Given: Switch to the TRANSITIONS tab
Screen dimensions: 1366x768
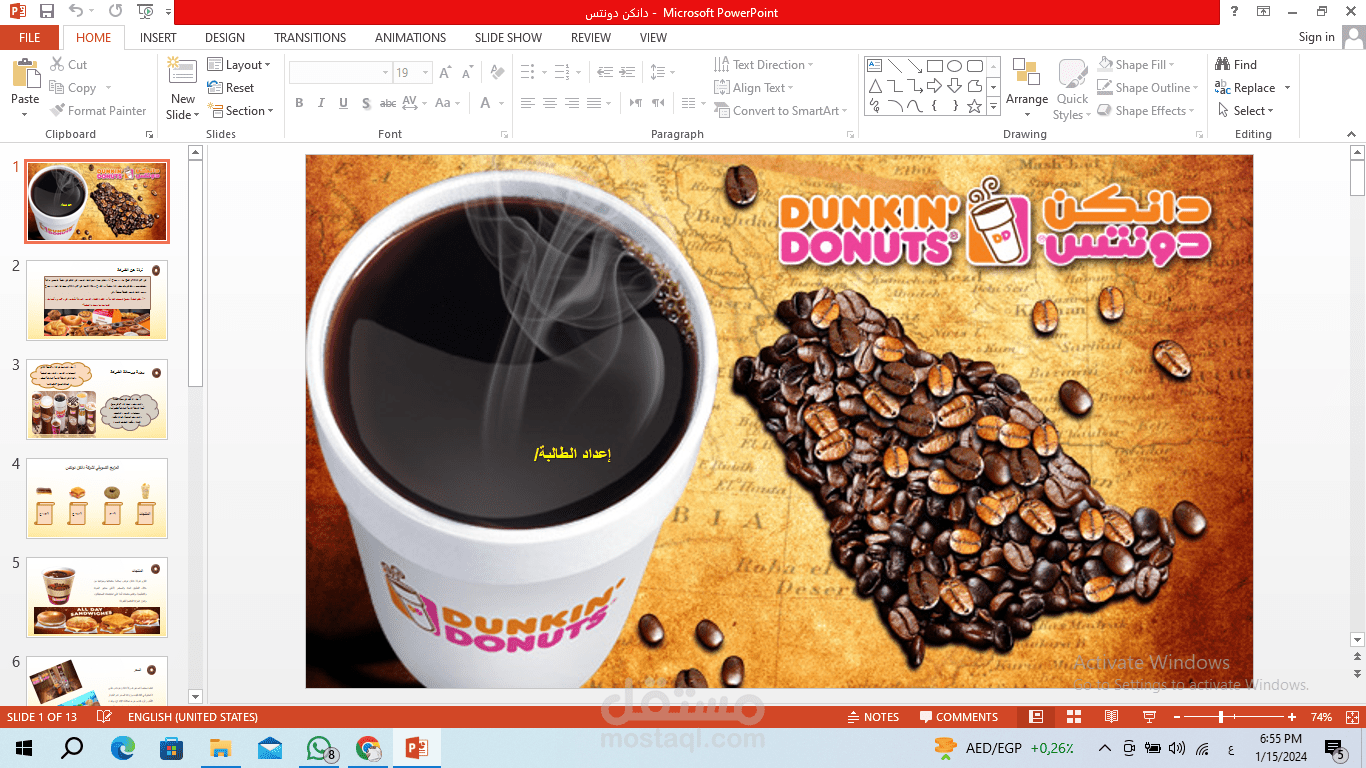Looking at the screenshot, I should (310, 37).
